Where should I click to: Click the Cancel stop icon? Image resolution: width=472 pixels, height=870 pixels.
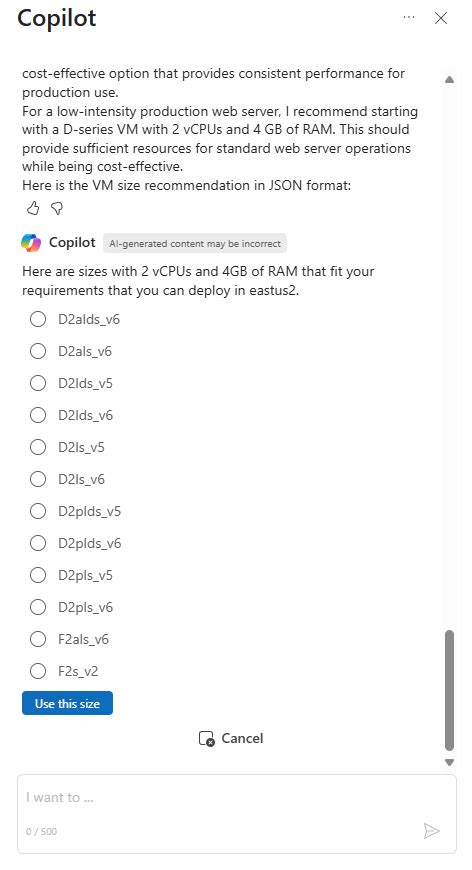(206, 739)
